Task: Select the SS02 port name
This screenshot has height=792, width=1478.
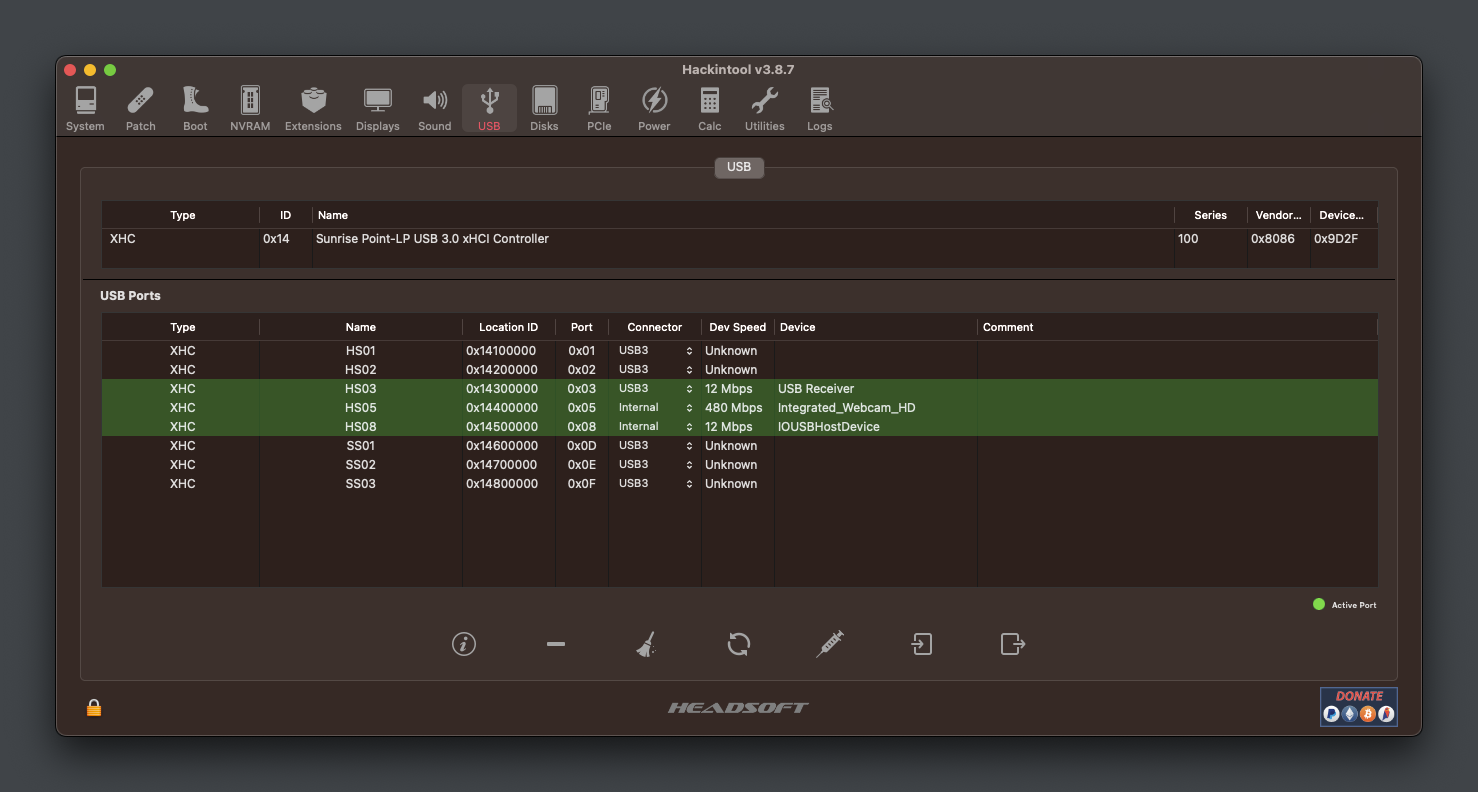Action: [360, 465]
